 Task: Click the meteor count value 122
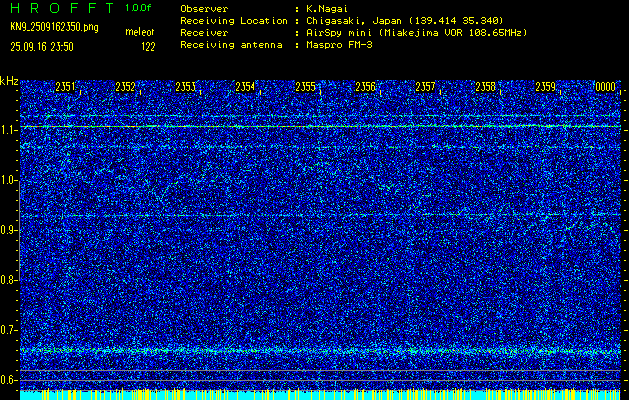point(148,47)
